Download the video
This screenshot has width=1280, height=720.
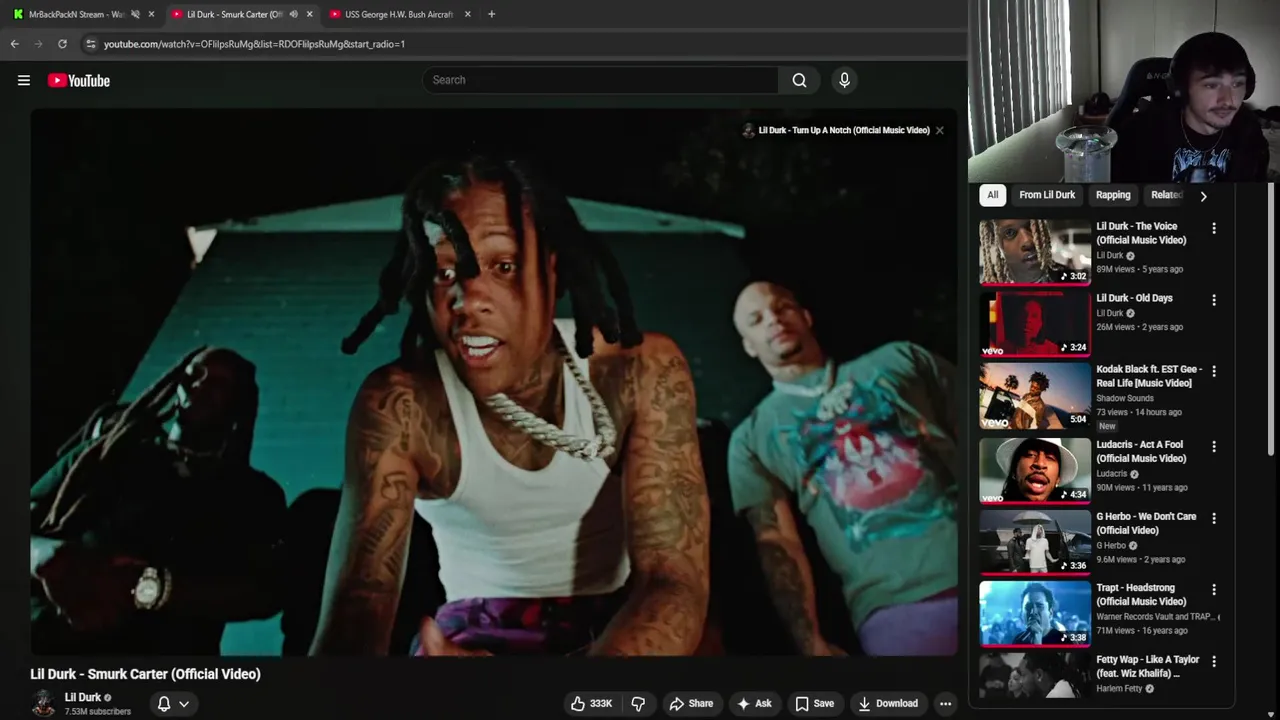pos(888,704)
